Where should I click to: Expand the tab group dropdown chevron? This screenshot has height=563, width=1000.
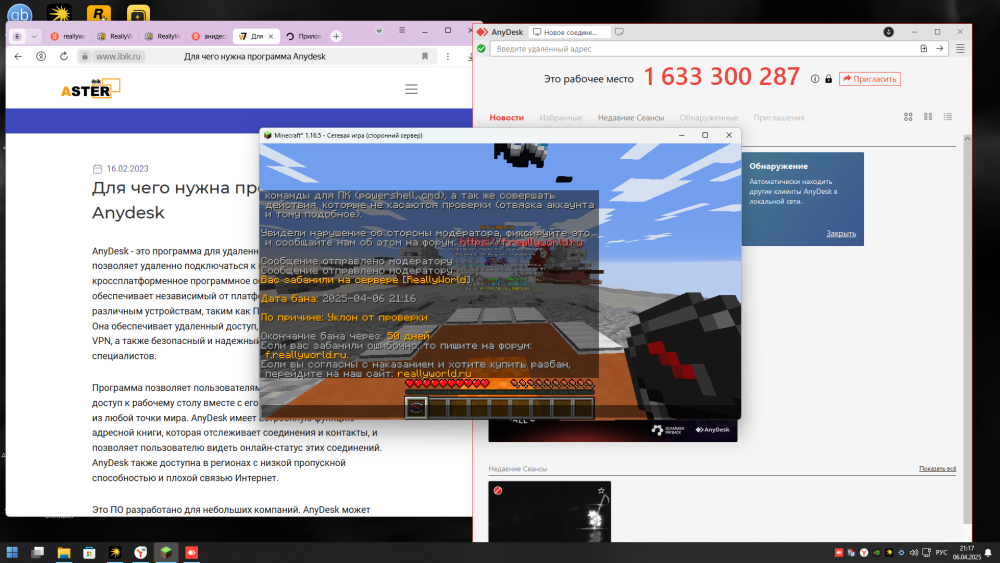(34, 36)
